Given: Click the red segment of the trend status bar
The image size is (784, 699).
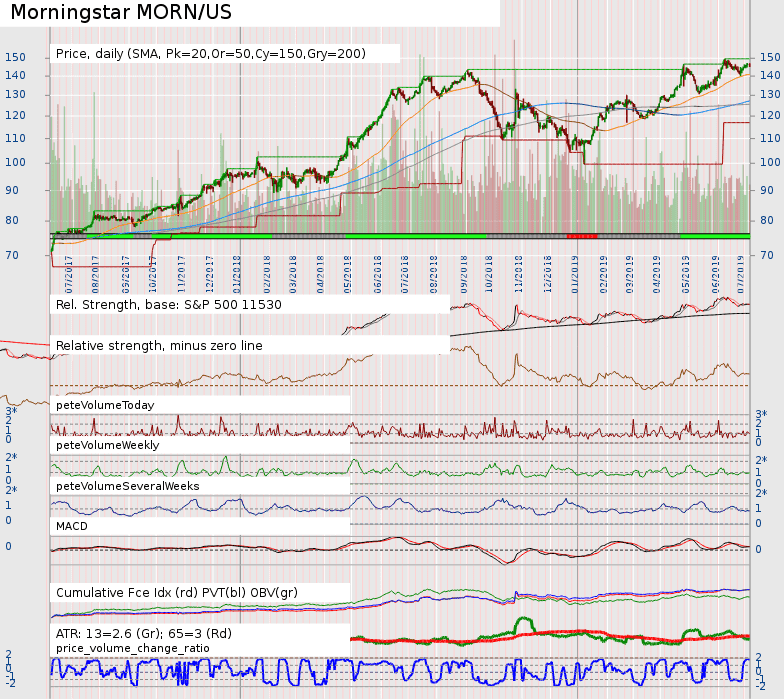Looking at the screenshot, I should tap(582, 236).
